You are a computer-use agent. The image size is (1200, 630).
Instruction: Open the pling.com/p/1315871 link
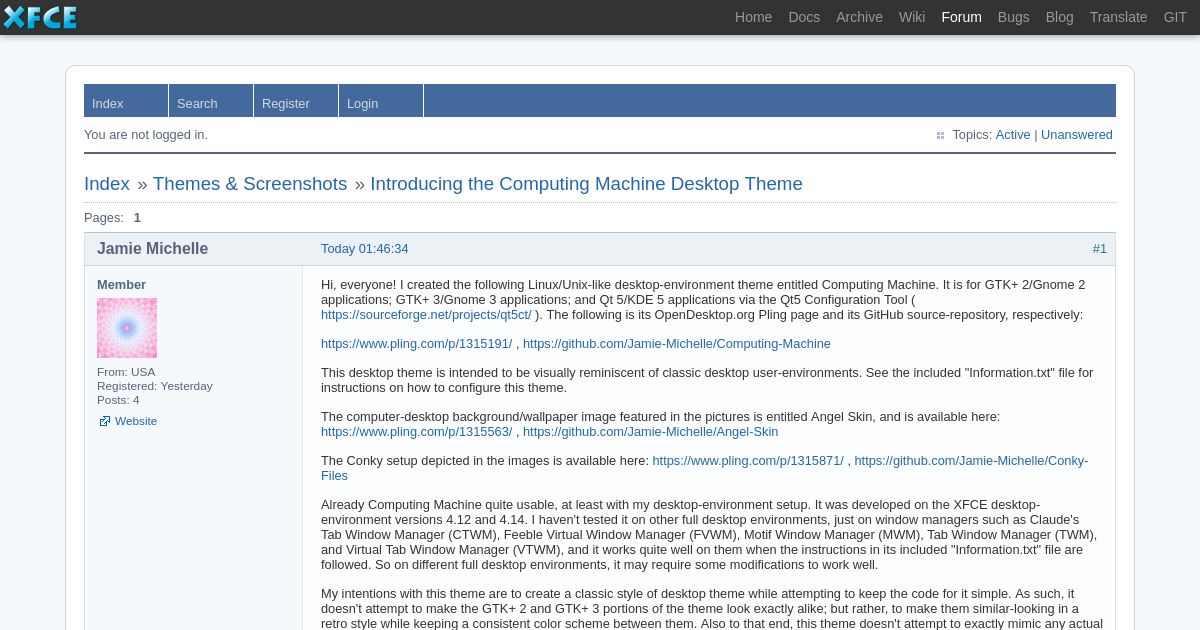(x=748, y=461)
